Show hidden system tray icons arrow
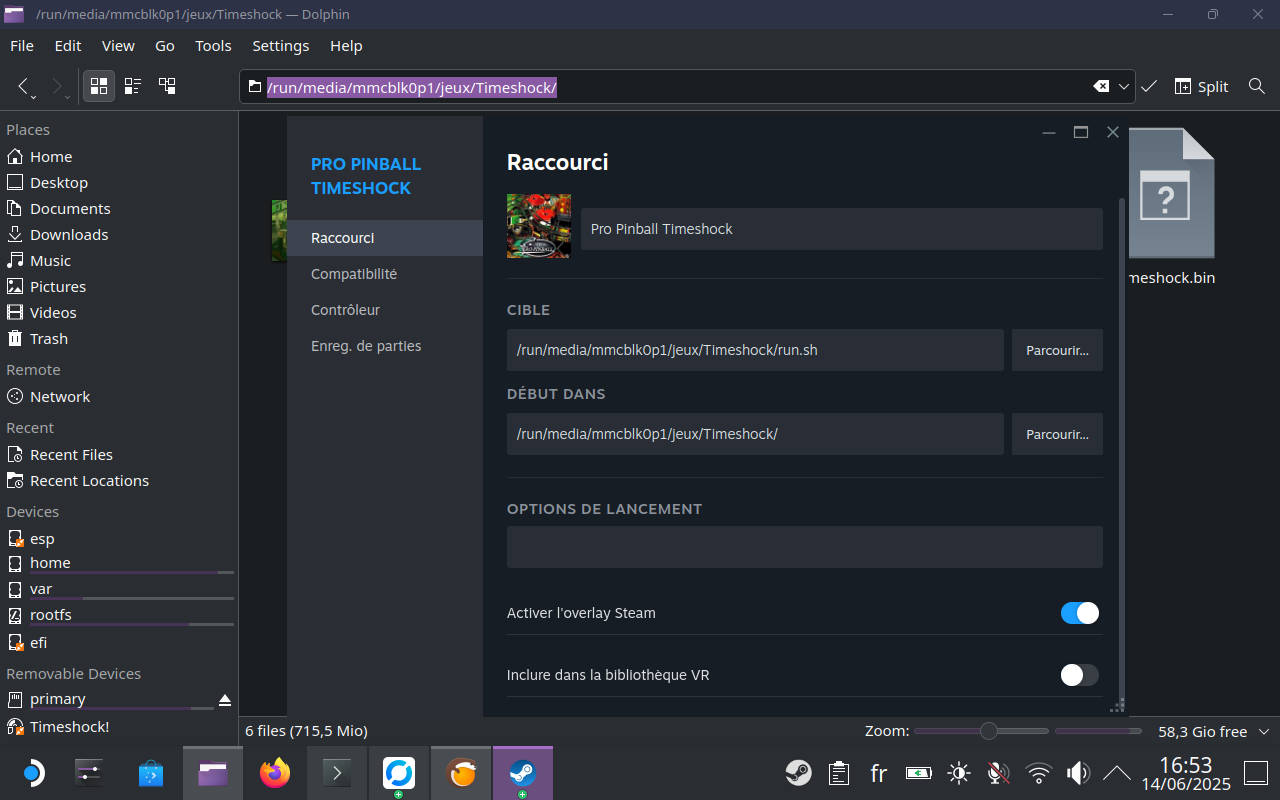This screenshot has height=800, width=1280. (x=1116, y=773)
